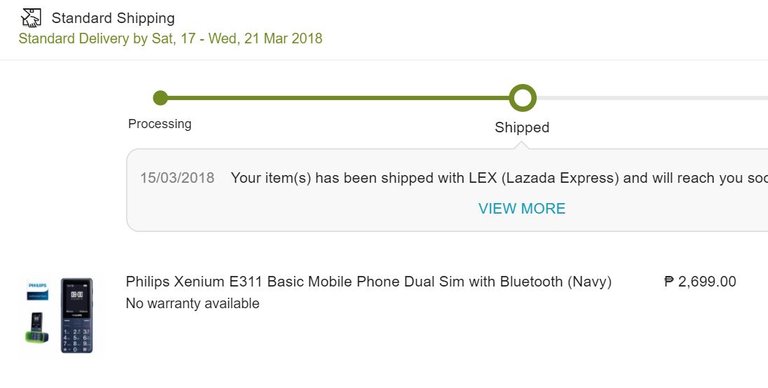Screen dimensions: 768x388
Task: Click the Shipped status circle marker
Action: coord(523,98)
